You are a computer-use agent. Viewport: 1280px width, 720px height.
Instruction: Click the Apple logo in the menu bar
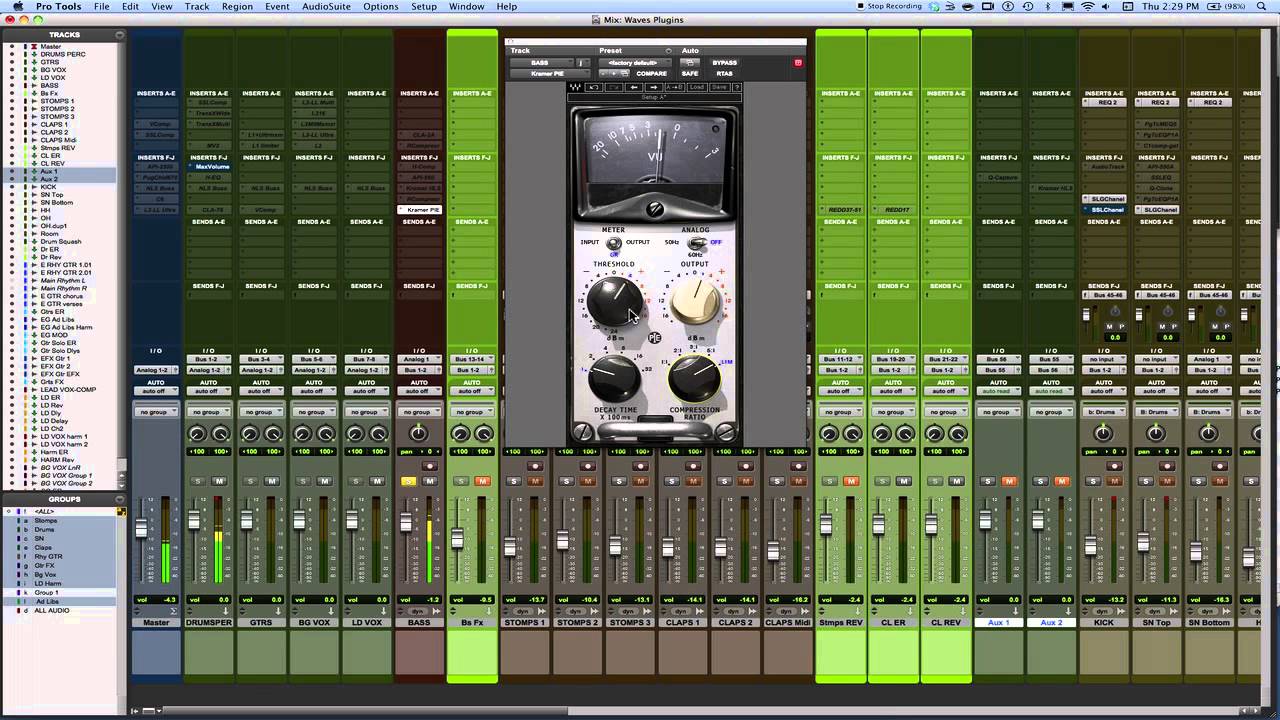pos(17,7)
